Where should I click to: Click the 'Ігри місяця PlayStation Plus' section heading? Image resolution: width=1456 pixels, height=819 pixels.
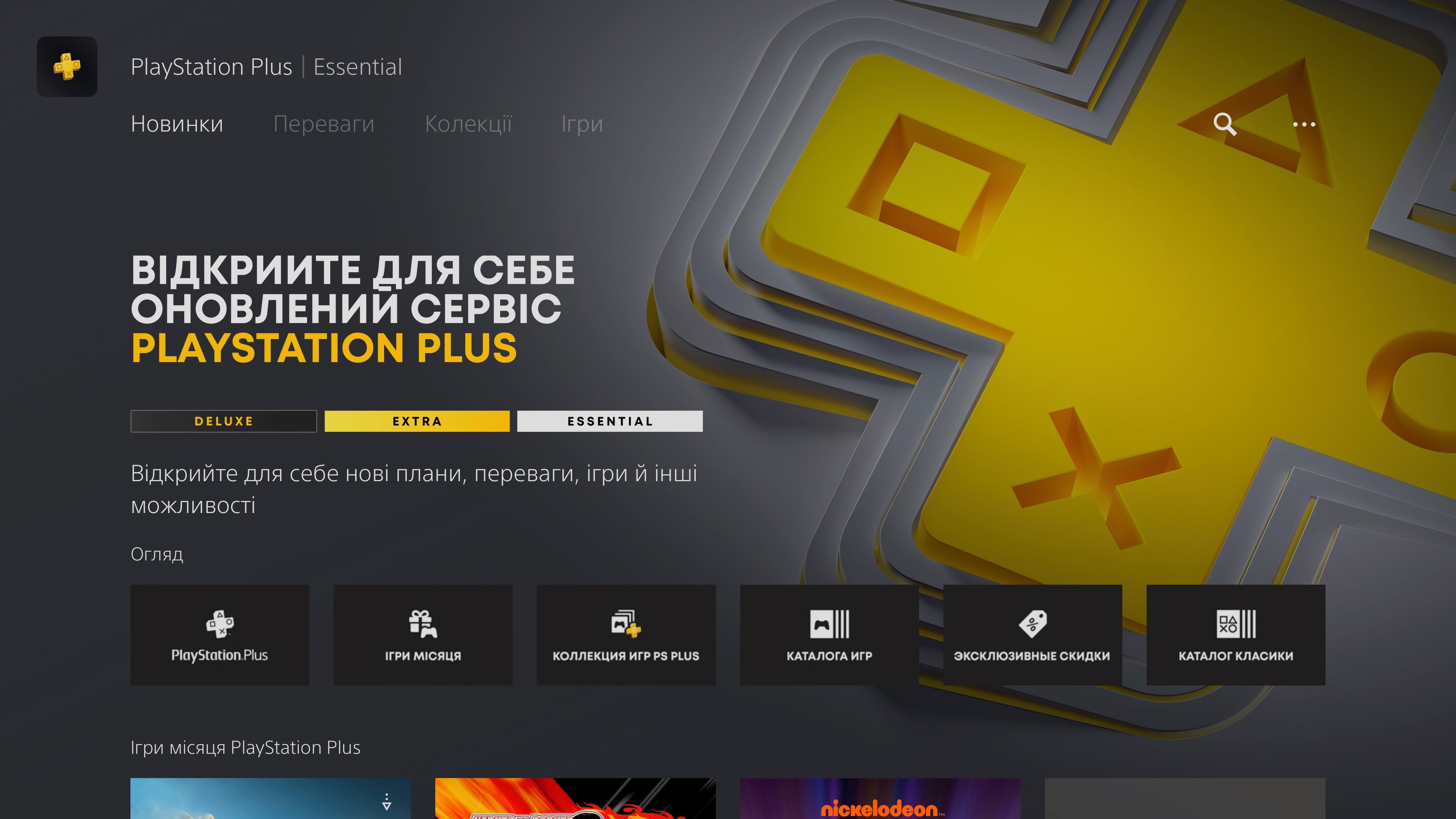pyautogui.click(x=245, y=747)
